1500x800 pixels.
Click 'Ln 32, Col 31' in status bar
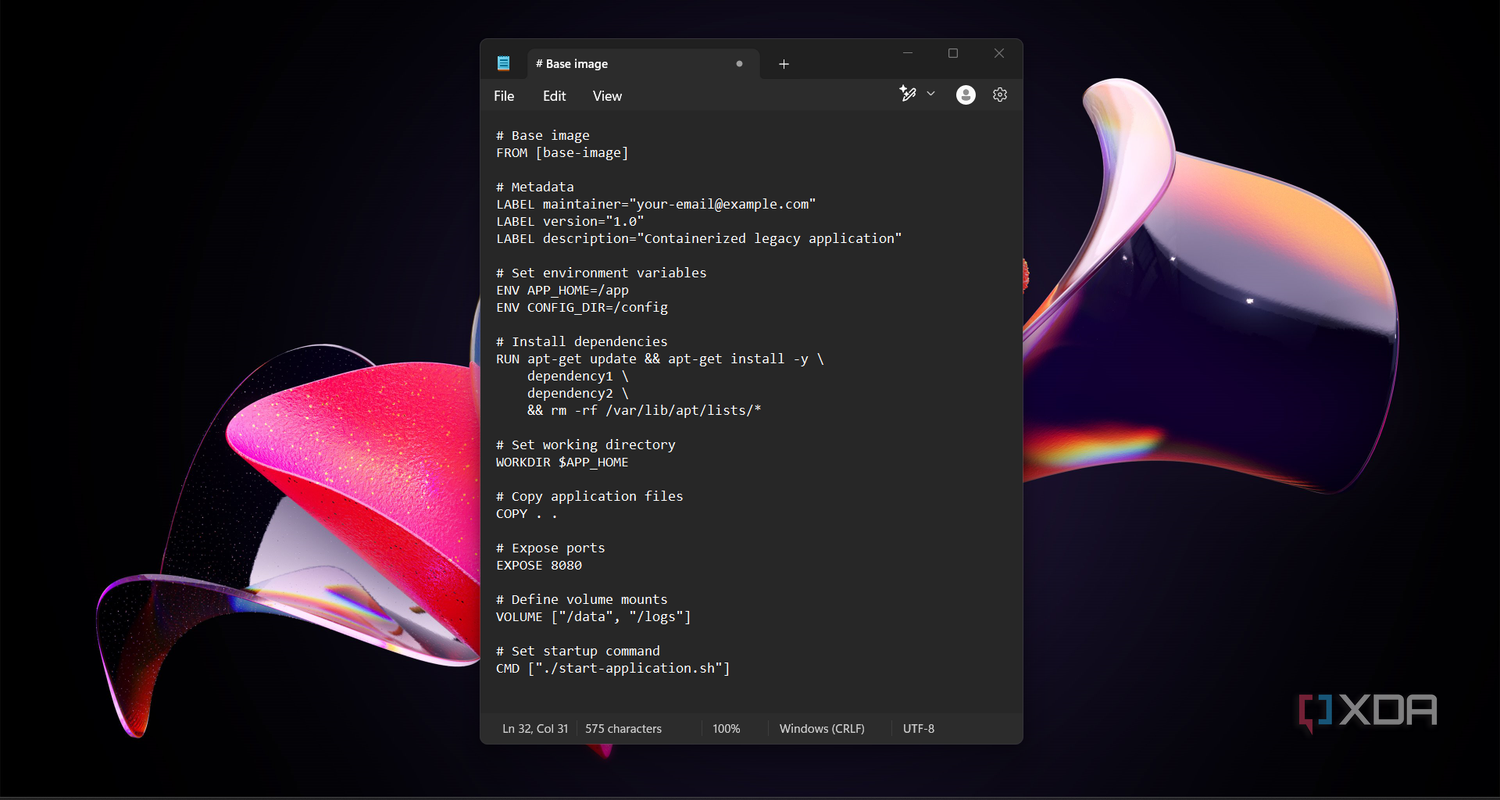(x=535, y=729)
